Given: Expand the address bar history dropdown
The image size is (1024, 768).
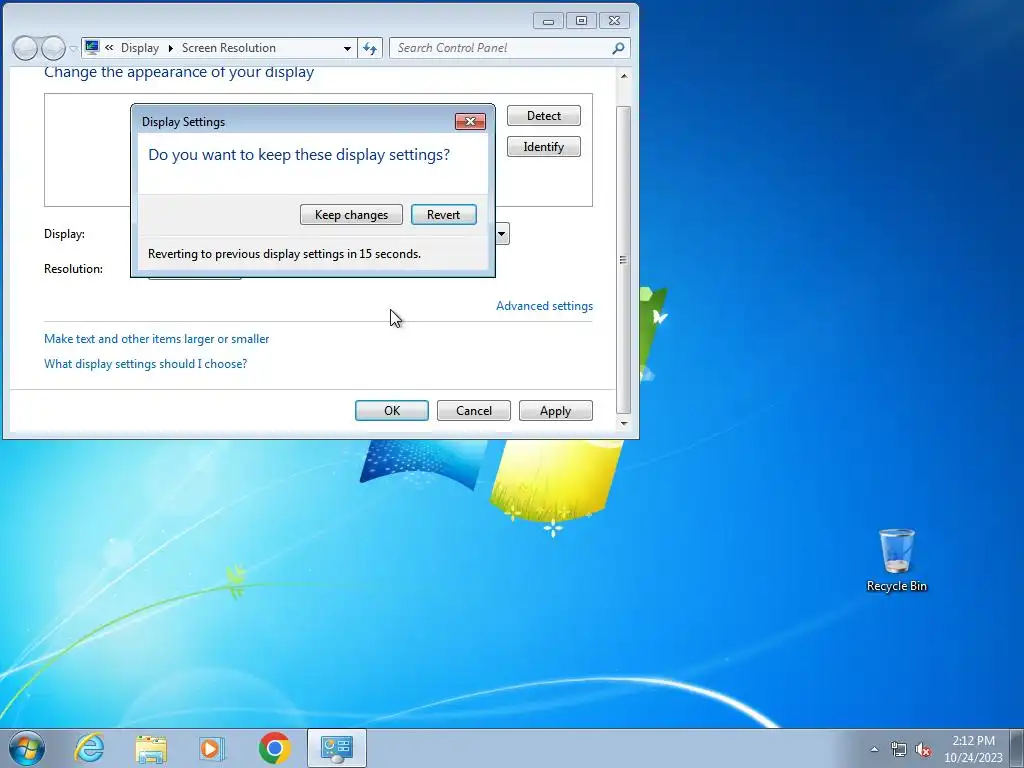Looking at the screenshot, I should click(x=347, y=48).
